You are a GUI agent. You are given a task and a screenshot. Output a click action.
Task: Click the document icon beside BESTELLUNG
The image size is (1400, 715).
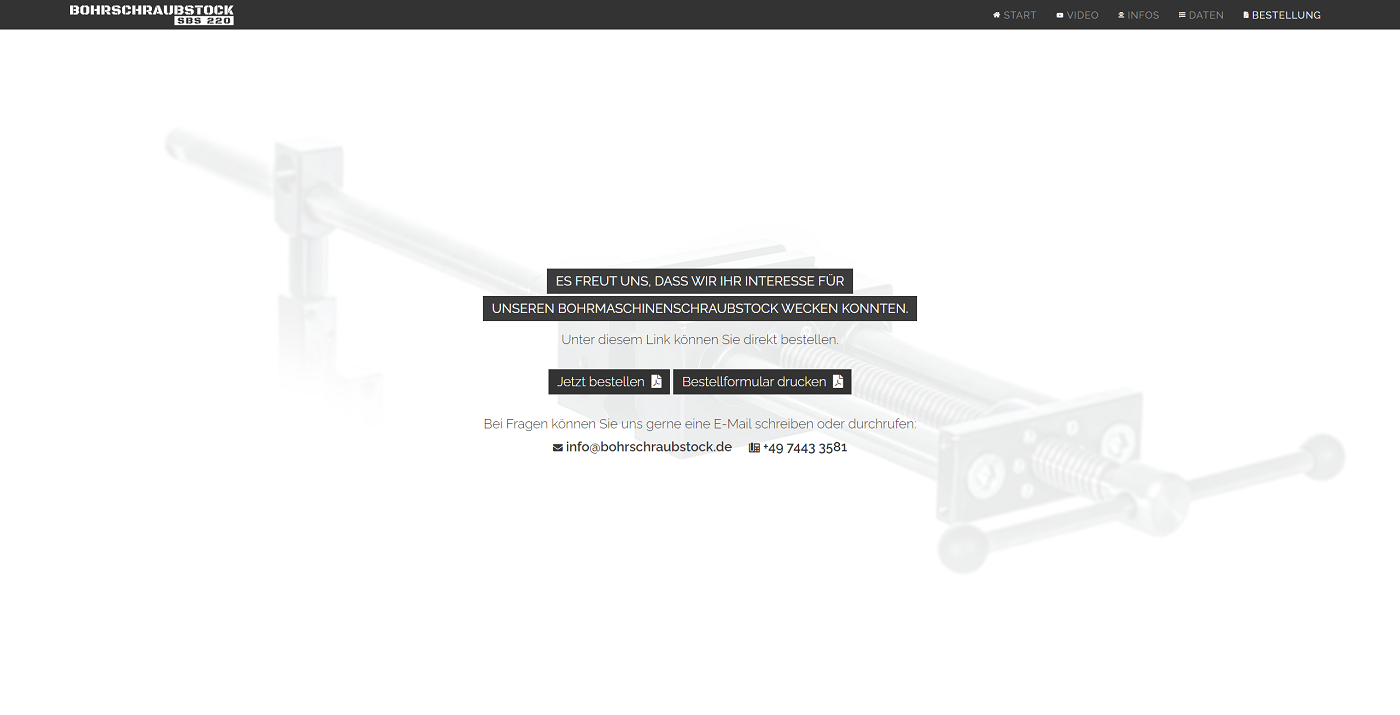[x=1246, y=15]
